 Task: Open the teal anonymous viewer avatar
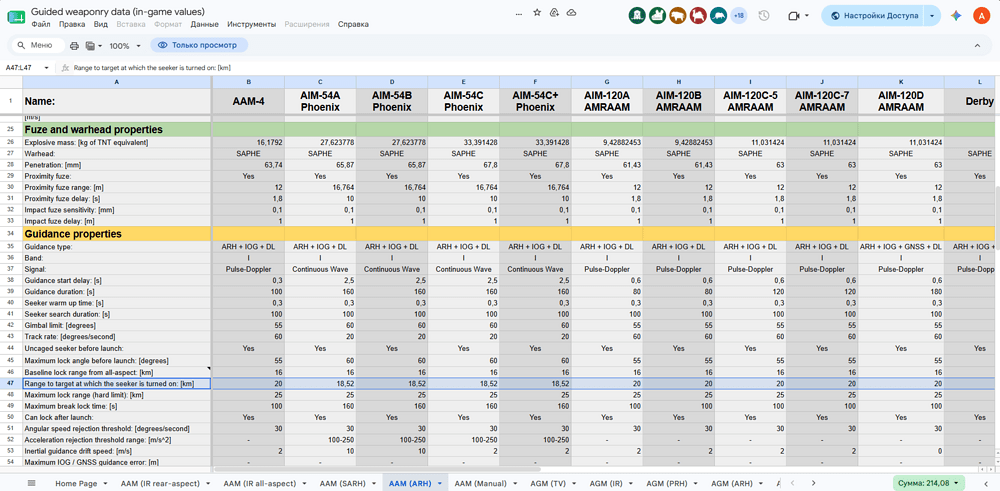719,16
